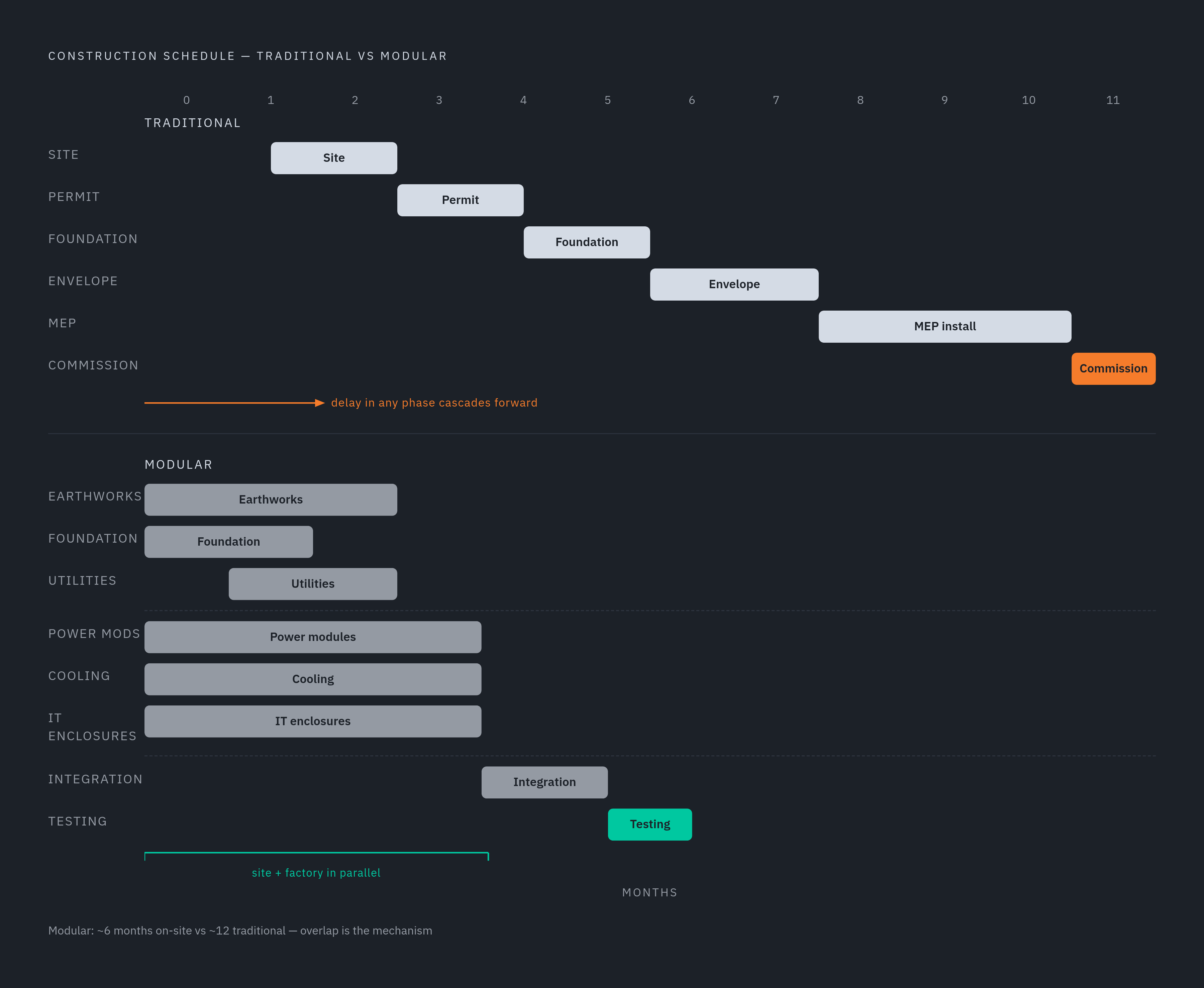Click the month 0 axis tick label
Viewport: 1204px width, 988px height.
point(186,100)
